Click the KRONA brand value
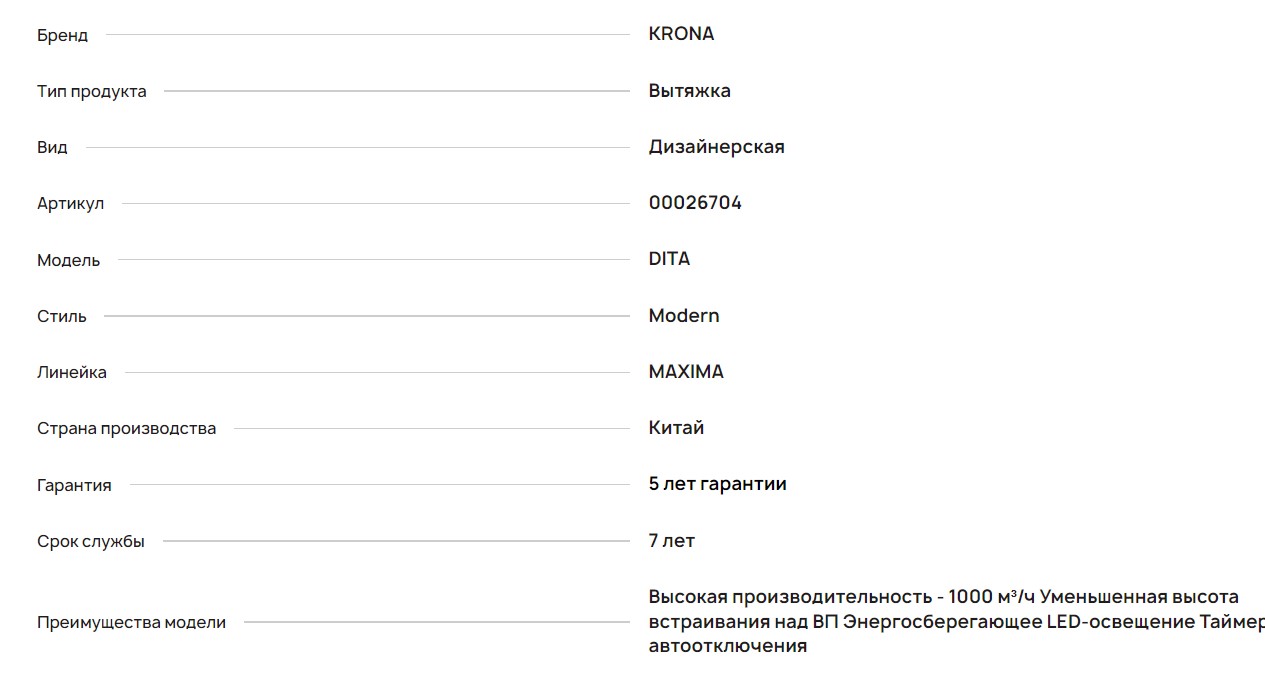This screenshot has width=1265, height=682. pyautogui.click(x=681, y=34)
